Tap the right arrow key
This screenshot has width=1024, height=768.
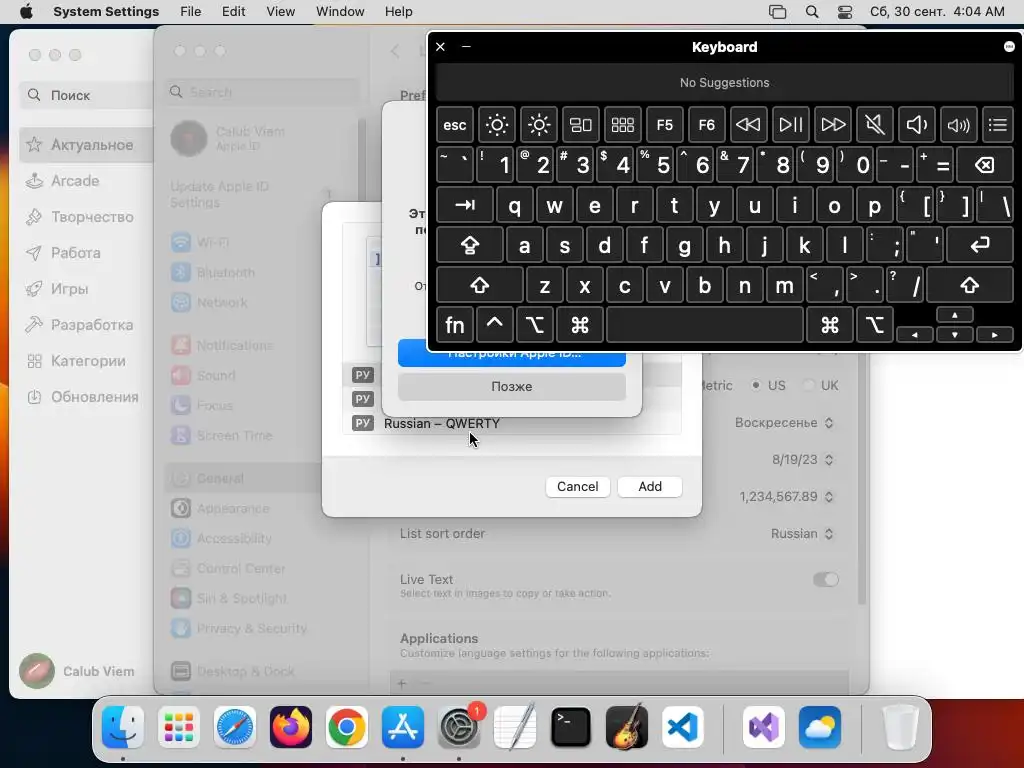click(x=995, y=334)
